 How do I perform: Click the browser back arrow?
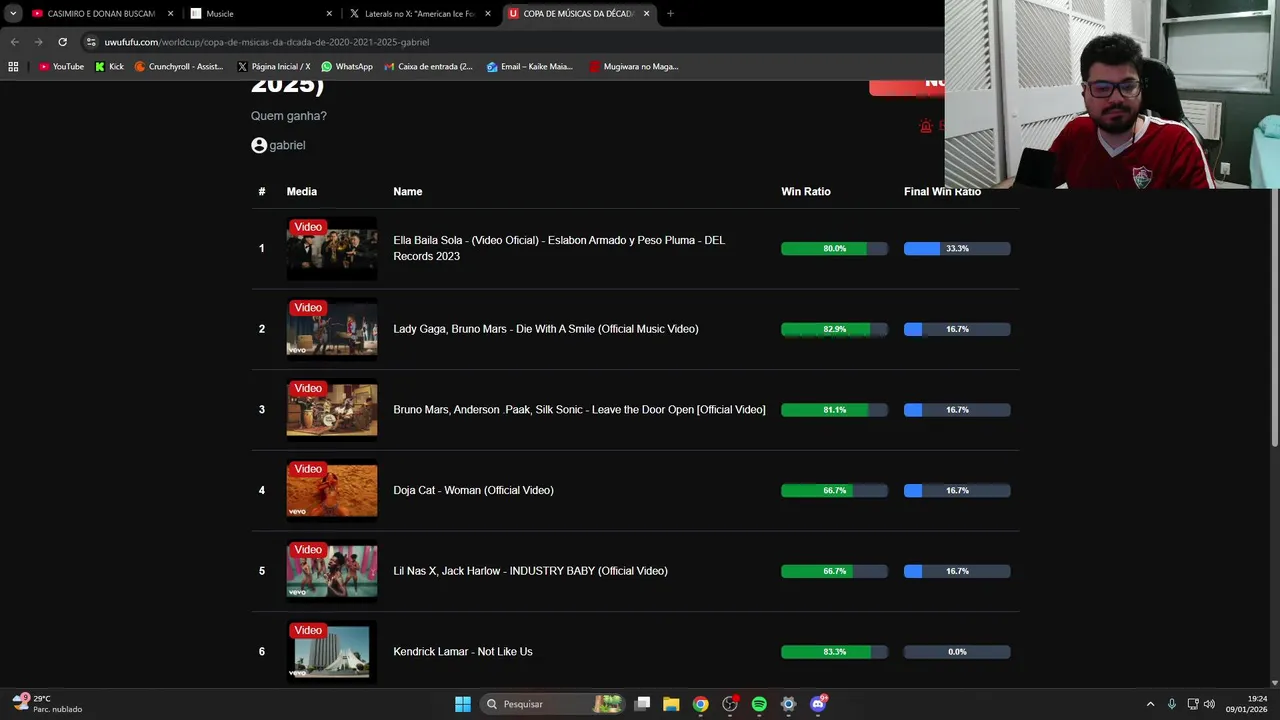(14, 42)
